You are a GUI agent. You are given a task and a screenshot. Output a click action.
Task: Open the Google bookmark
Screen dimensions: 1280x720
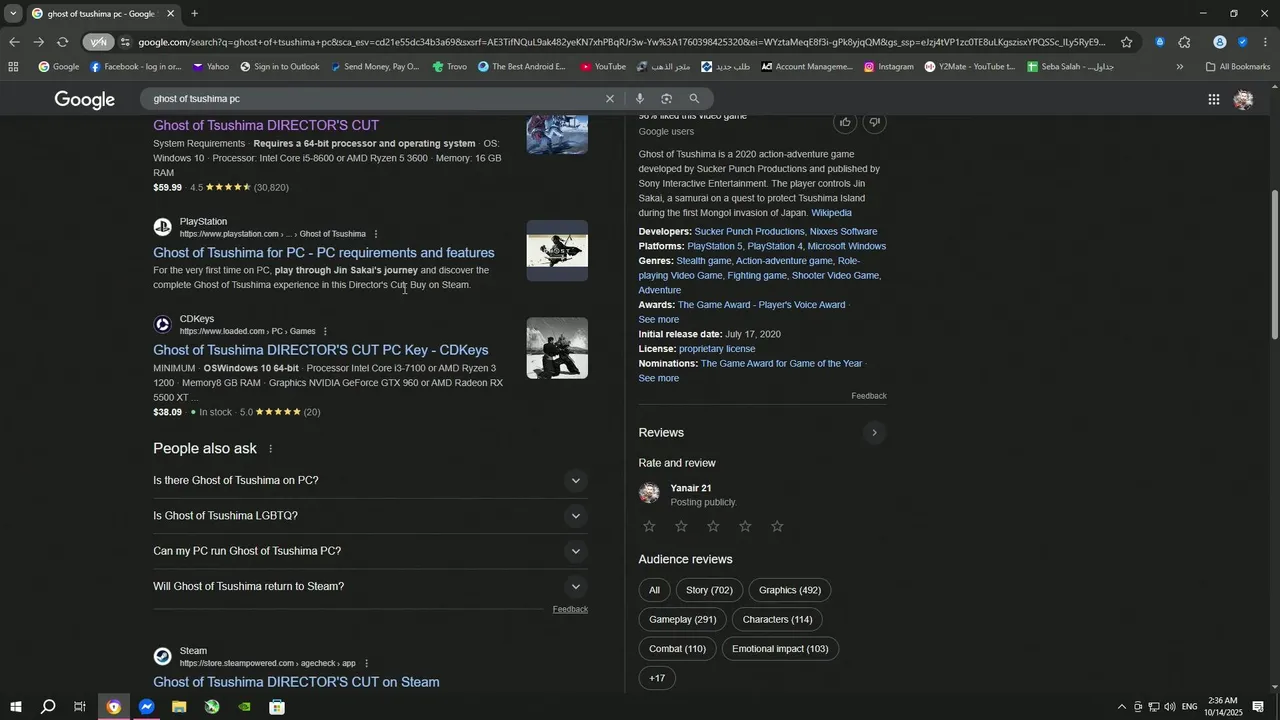(59, 67)
